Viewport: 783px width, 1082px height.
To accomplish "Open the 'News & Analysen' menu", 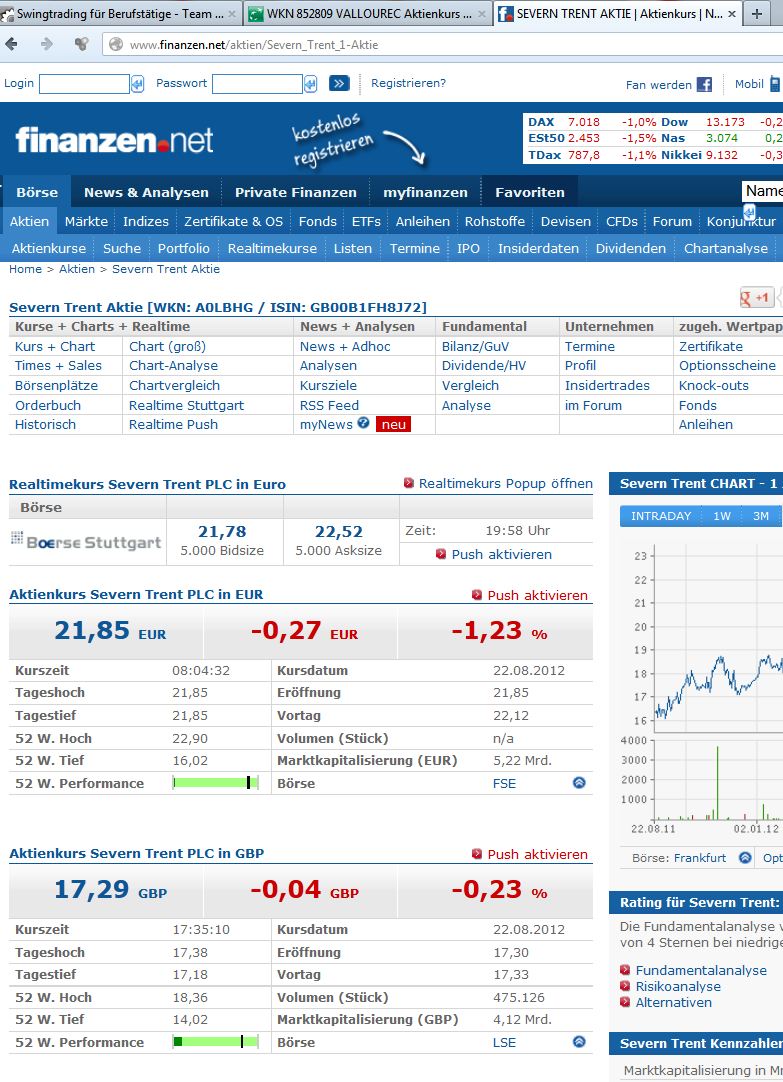I will 146,192.
